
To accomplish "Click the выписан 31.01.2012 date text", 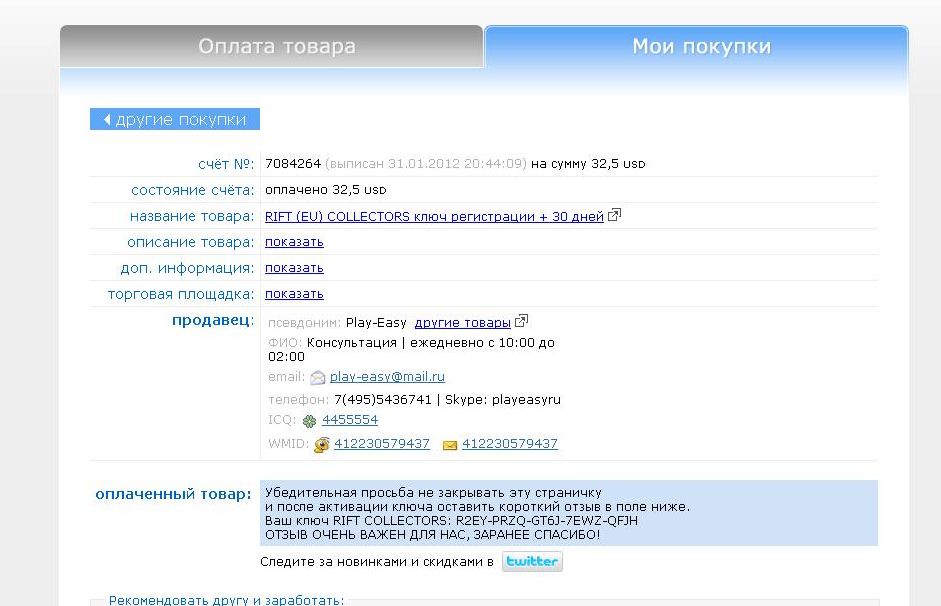I will [425, 164].
